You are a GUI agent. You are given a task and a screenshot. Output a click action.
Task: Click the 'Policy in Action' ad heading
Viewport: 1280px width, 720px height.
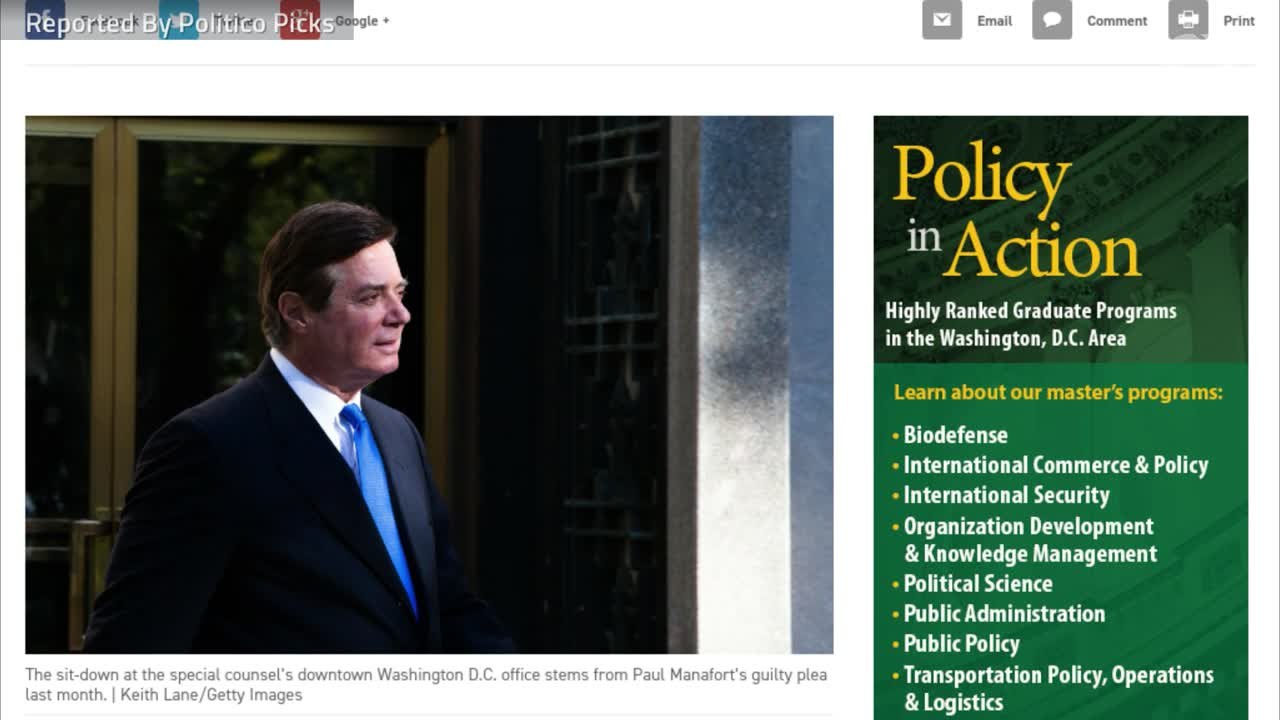click(x=1016, y=211)
